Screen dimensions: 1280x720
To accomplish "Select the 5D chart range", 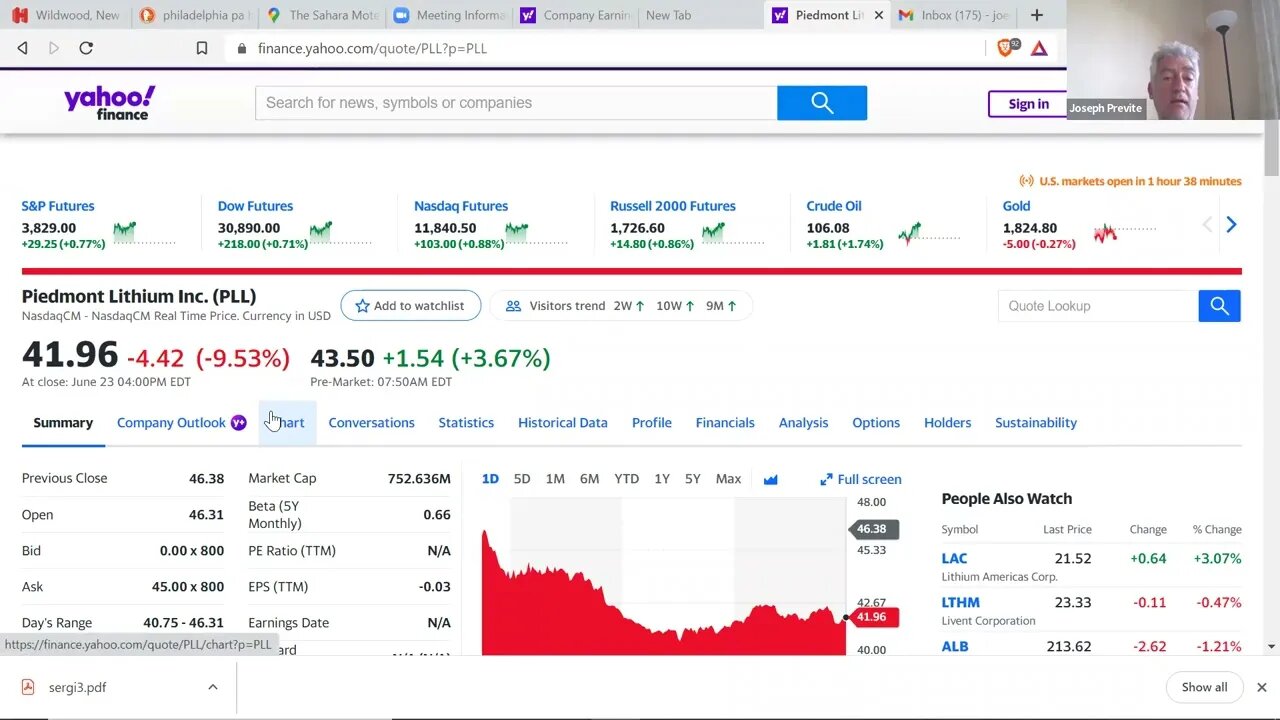I will pos(522,479).
